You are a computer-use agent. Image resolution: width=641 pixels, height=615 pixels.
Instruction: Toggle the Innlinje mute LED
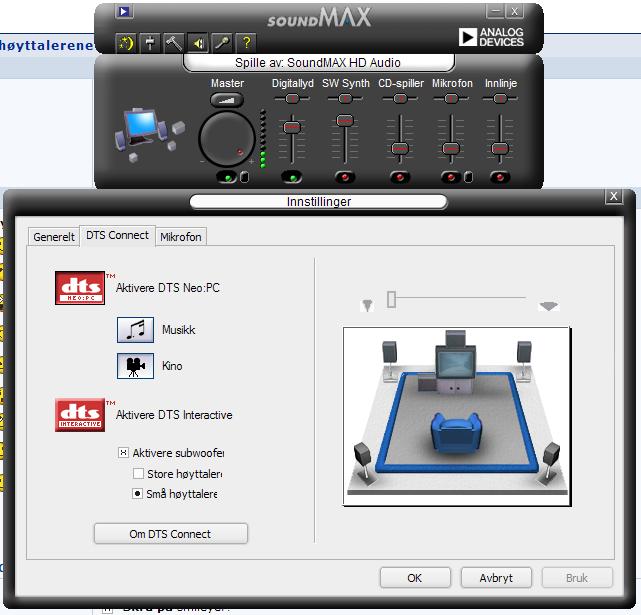[500, 177]
